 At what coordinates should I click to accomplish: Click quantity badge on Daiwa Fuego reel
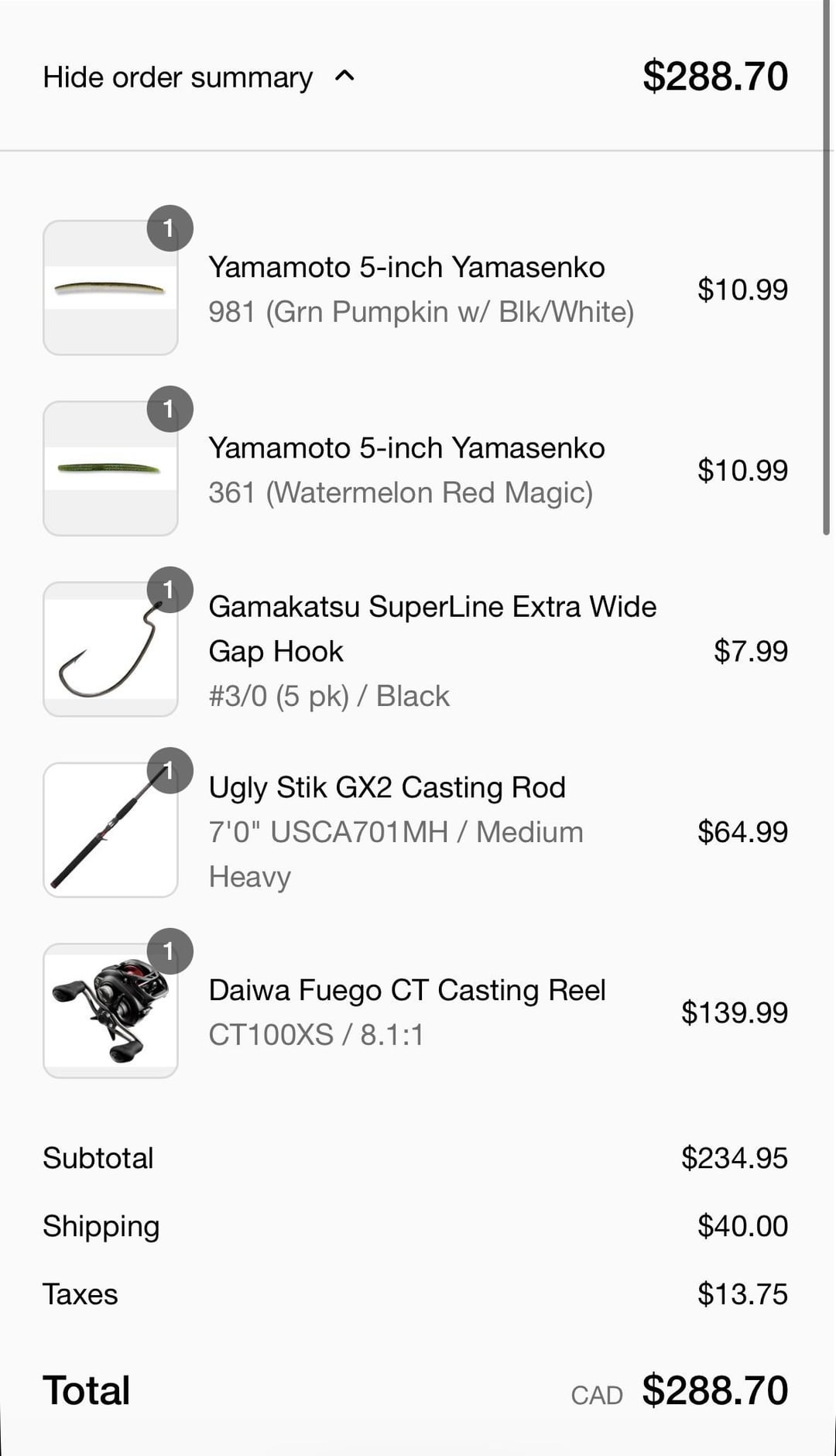170,951
